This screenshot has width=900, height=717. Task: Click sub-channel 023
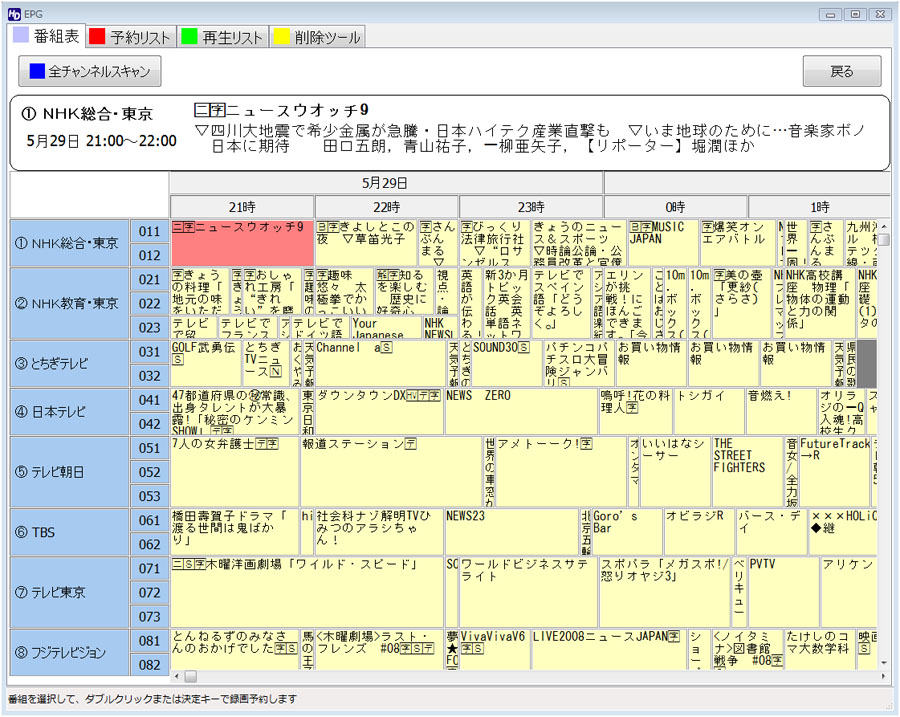(x=149, y=327)
